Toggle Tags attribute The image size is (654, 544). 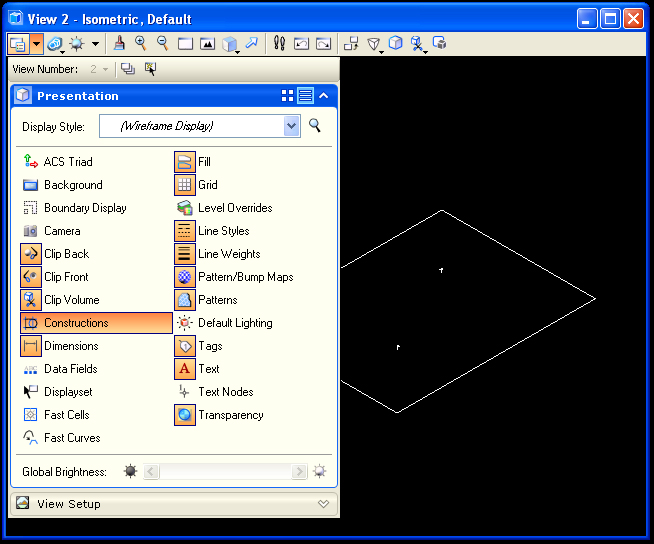pos(199,346)
